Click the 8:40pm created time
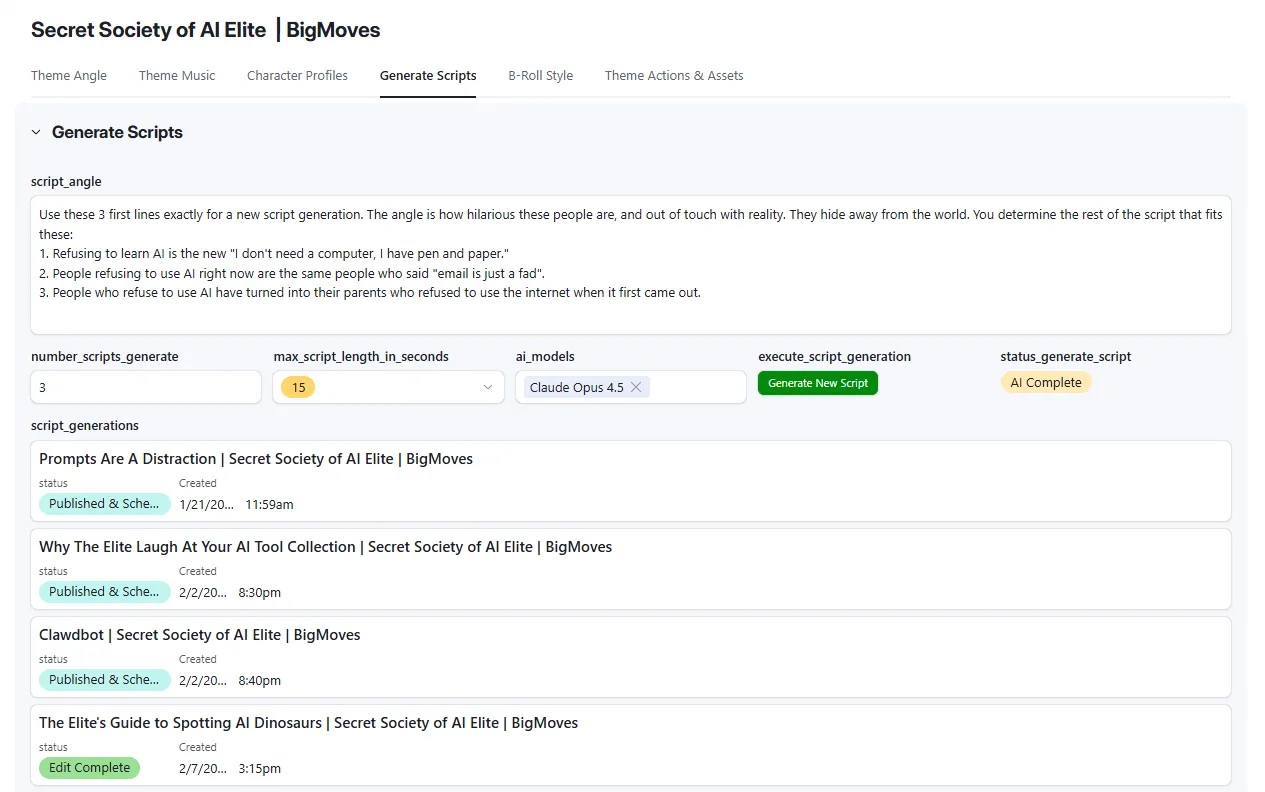The image size is (1265, 792). point(260,681)
